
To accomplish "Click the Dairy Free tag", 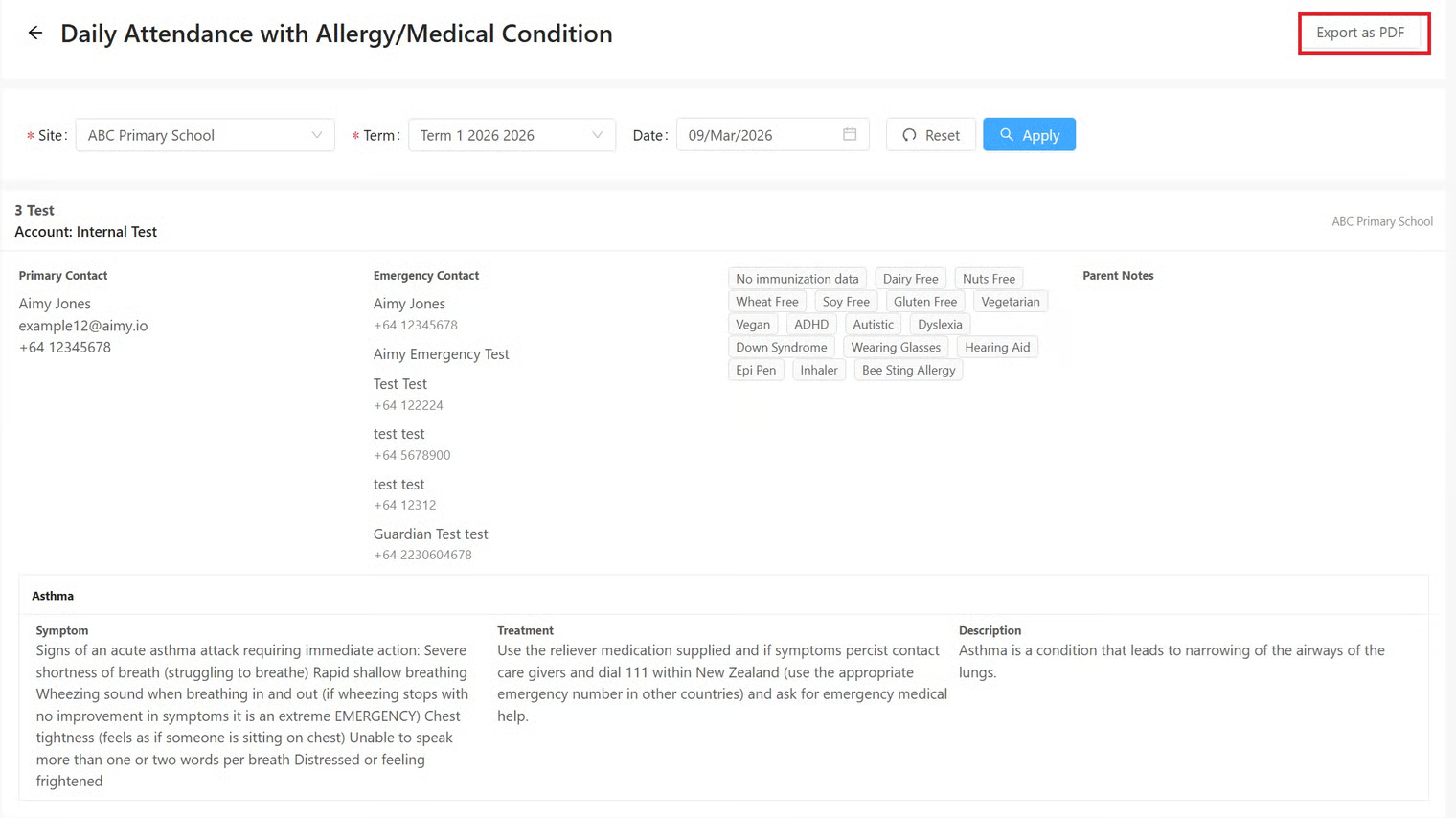I will pos(910,279).
